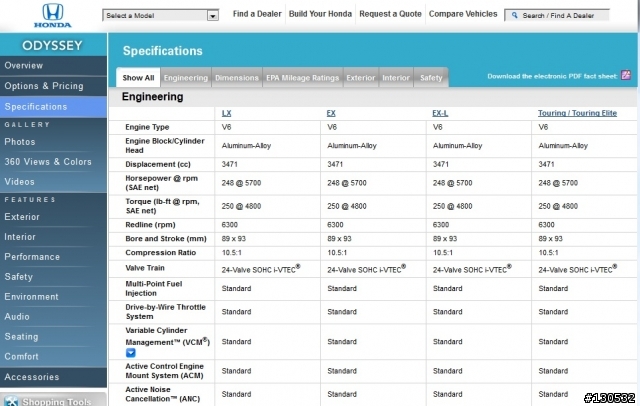The width and height of the screenshot is (640, 406).
Task: Go to Compare Vehicles
Action: point(463,14)
